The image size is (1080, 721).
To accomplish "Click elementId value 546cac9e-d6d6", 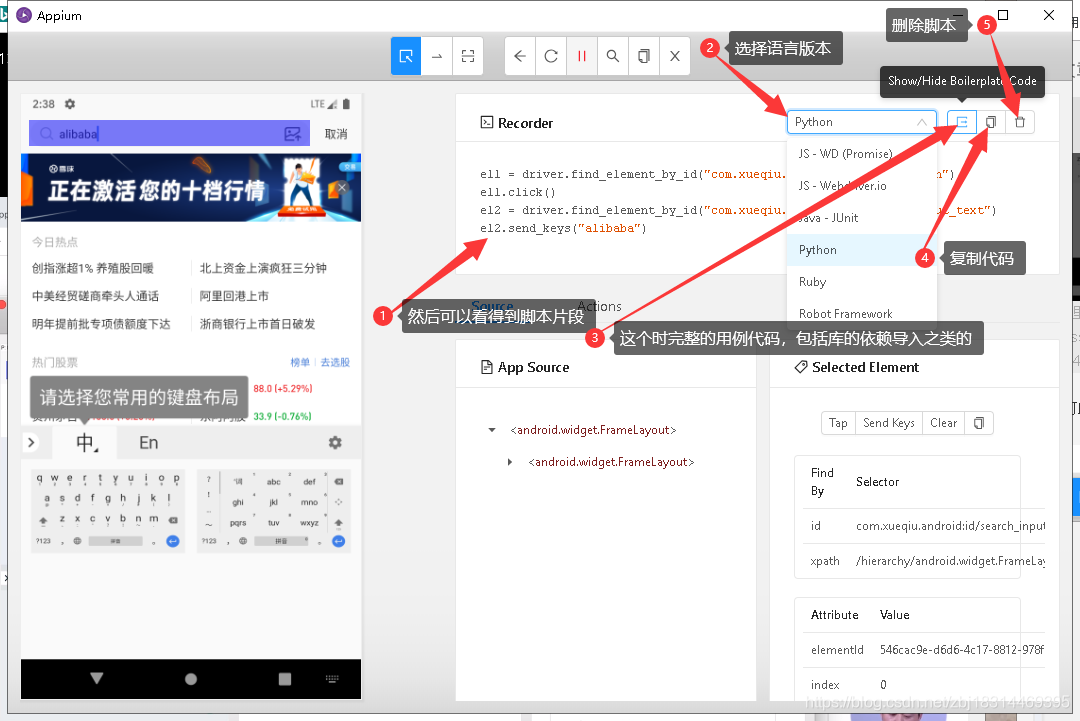I will (962, 649).
